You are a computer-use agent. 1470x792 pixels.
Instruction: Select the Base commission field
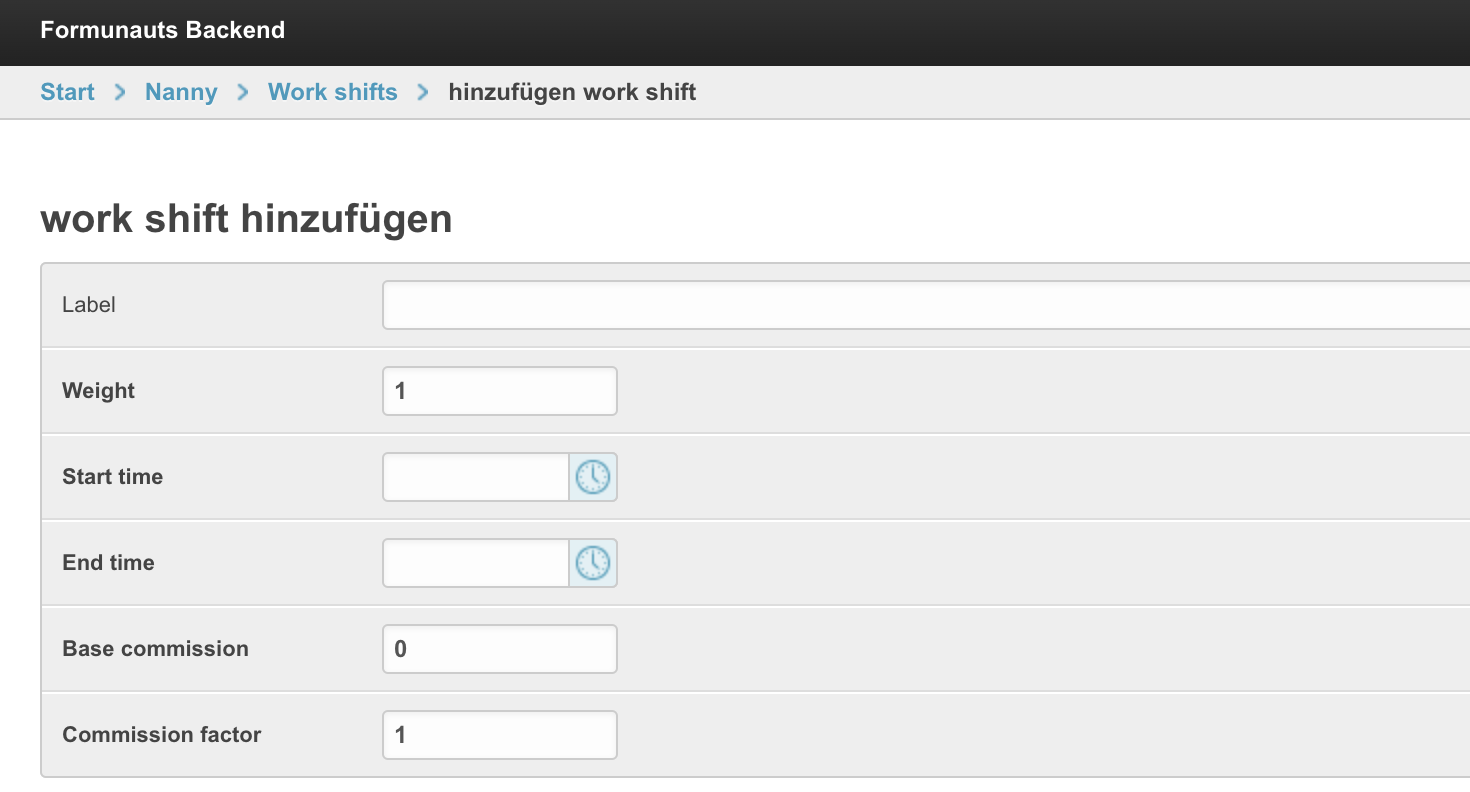pos(500,649)
